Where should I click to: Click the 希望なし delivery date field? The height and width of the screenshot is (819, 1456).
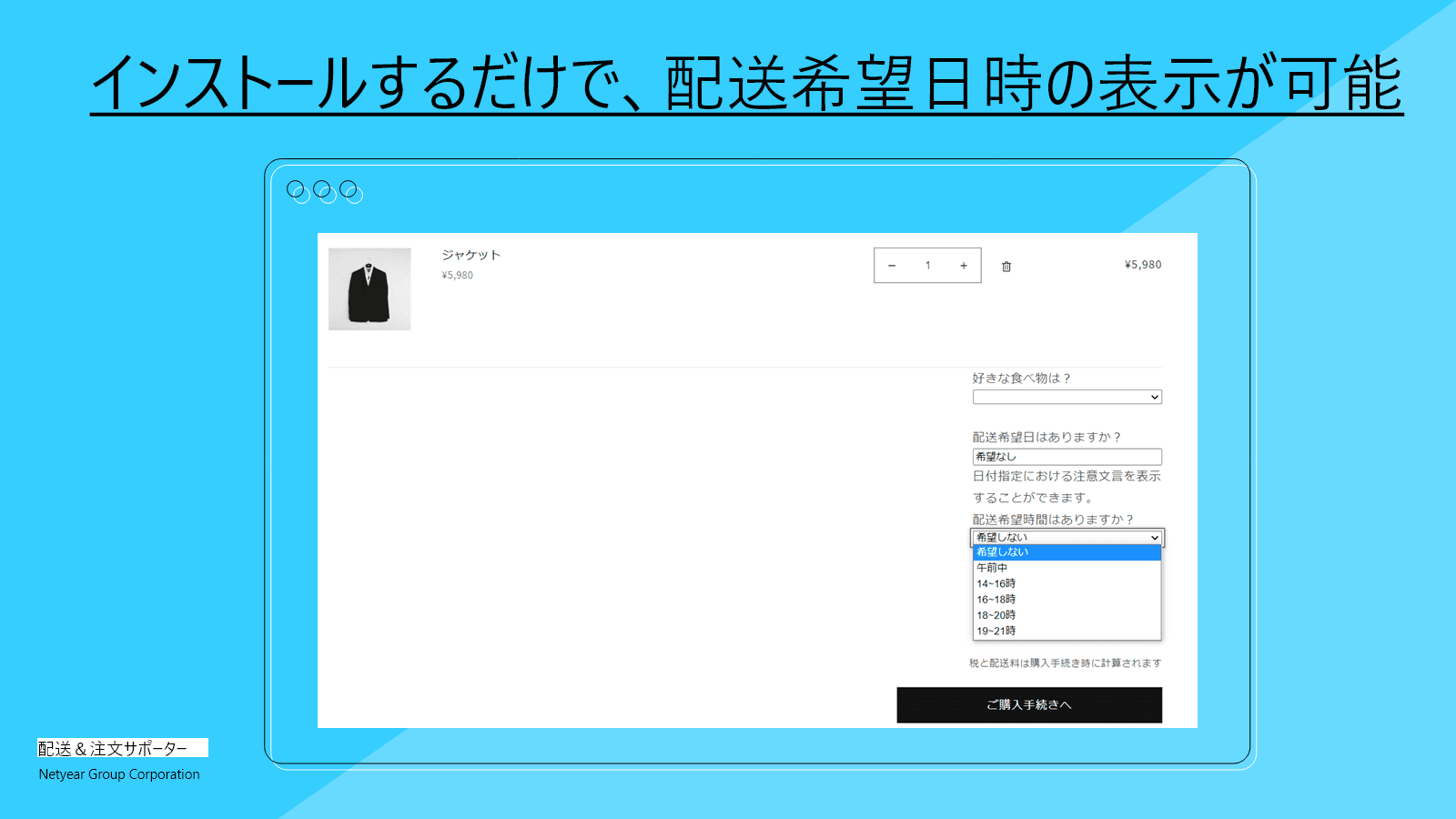pyautogui.click(x=1066, y=456)
